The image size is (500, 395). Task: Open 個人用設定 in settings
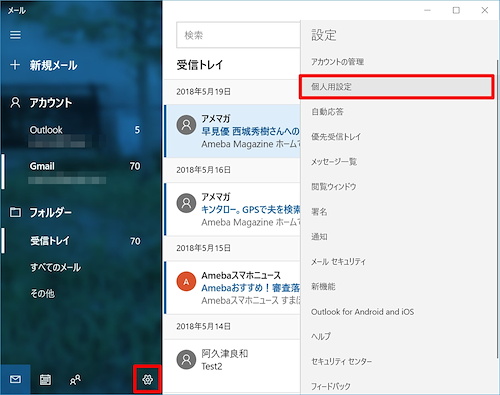pos(396,87)
